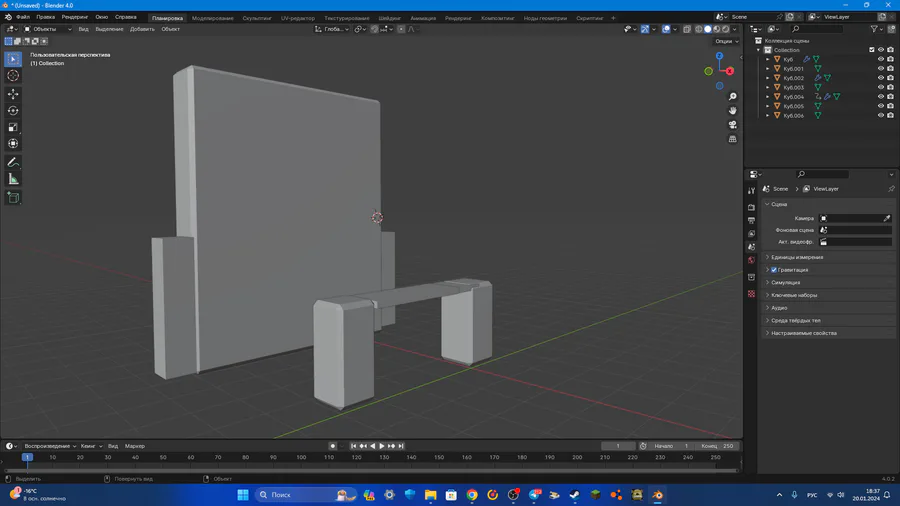
Task: Switch to the Скульптинг workspace tab
Action: pos(257,18)
